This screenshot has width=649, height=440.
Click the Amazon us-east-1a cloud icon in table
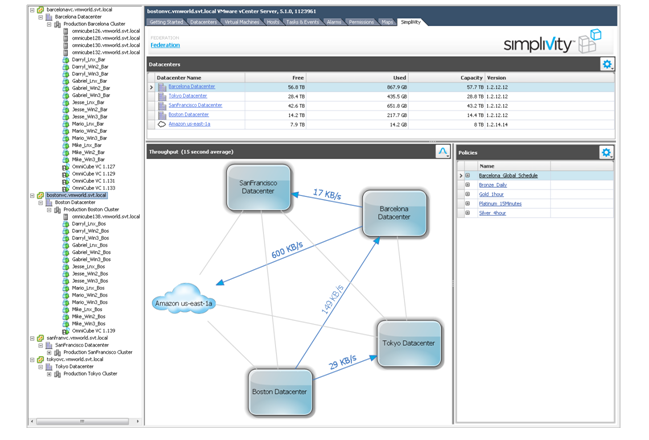coord(162,124)
